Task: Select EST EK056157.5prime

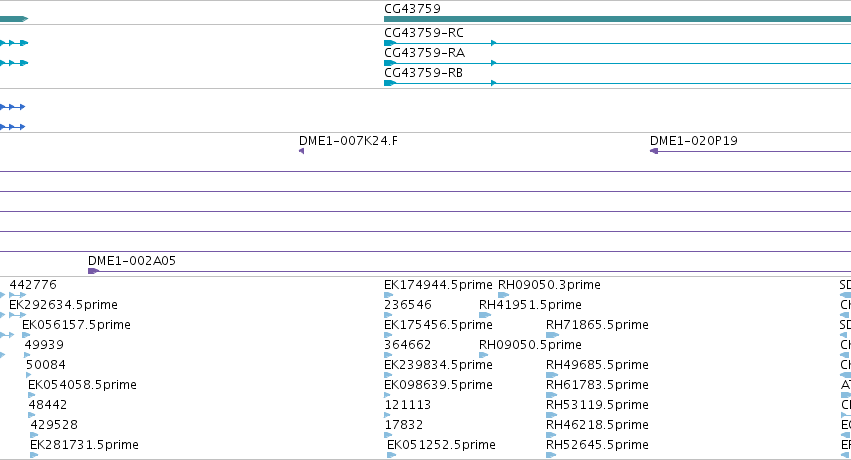Action: click(x=77, y=325)
